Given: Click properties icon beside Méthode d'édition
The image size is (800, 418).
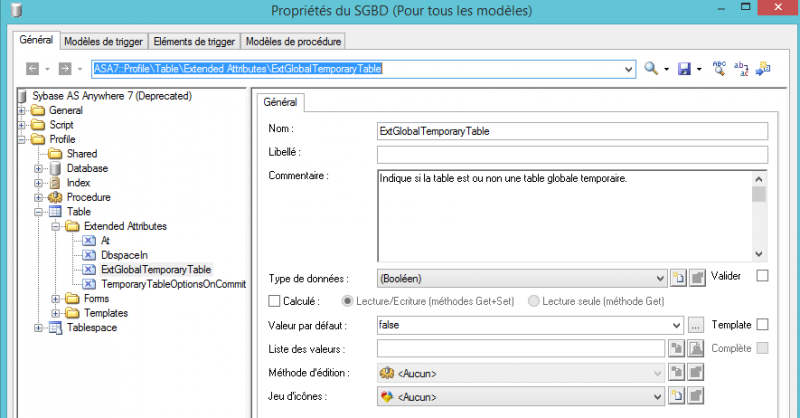Looking at the screenshot, I should coord(696,372).
